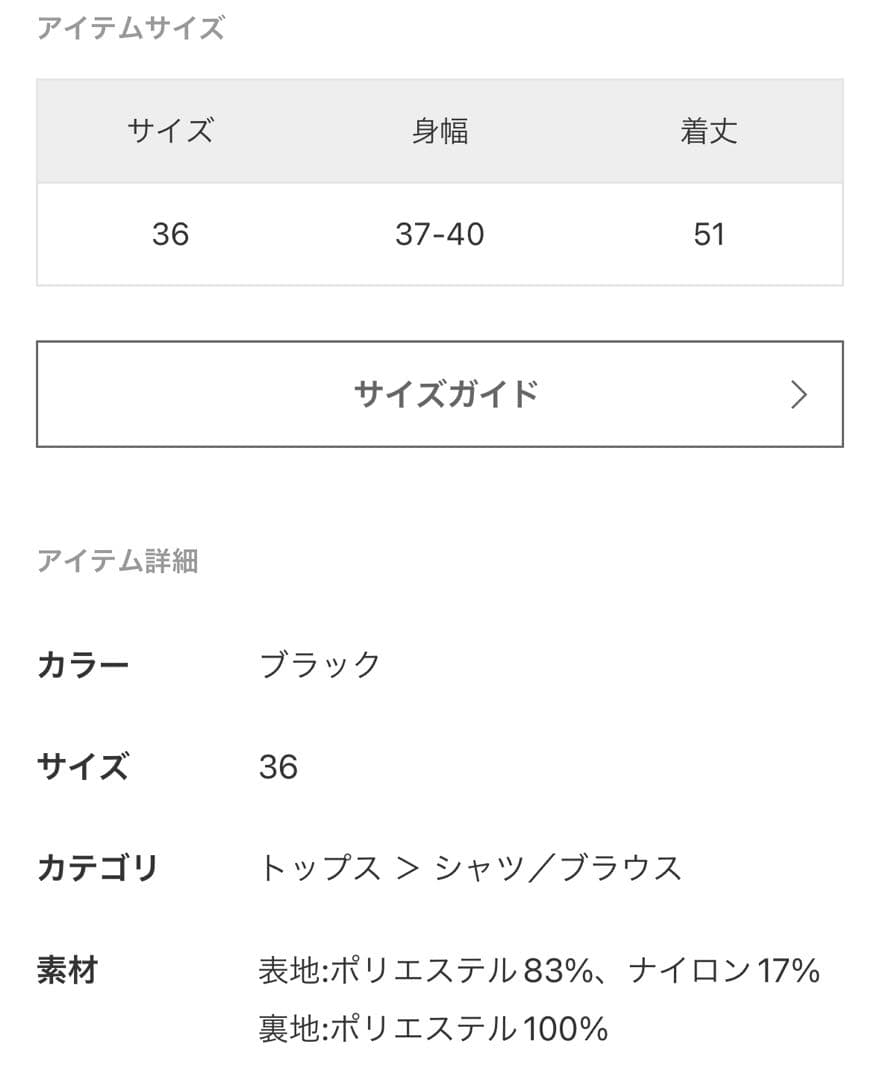880x1080 pixels.
Task: Select the 51 length value
Action: coord(709,234)
